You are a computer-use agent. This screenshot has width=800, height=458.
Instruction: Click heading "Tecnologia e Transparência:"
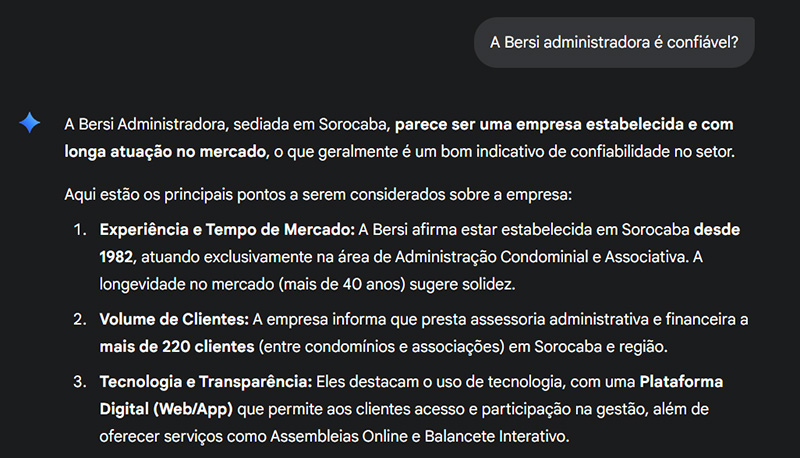(206, 383)
